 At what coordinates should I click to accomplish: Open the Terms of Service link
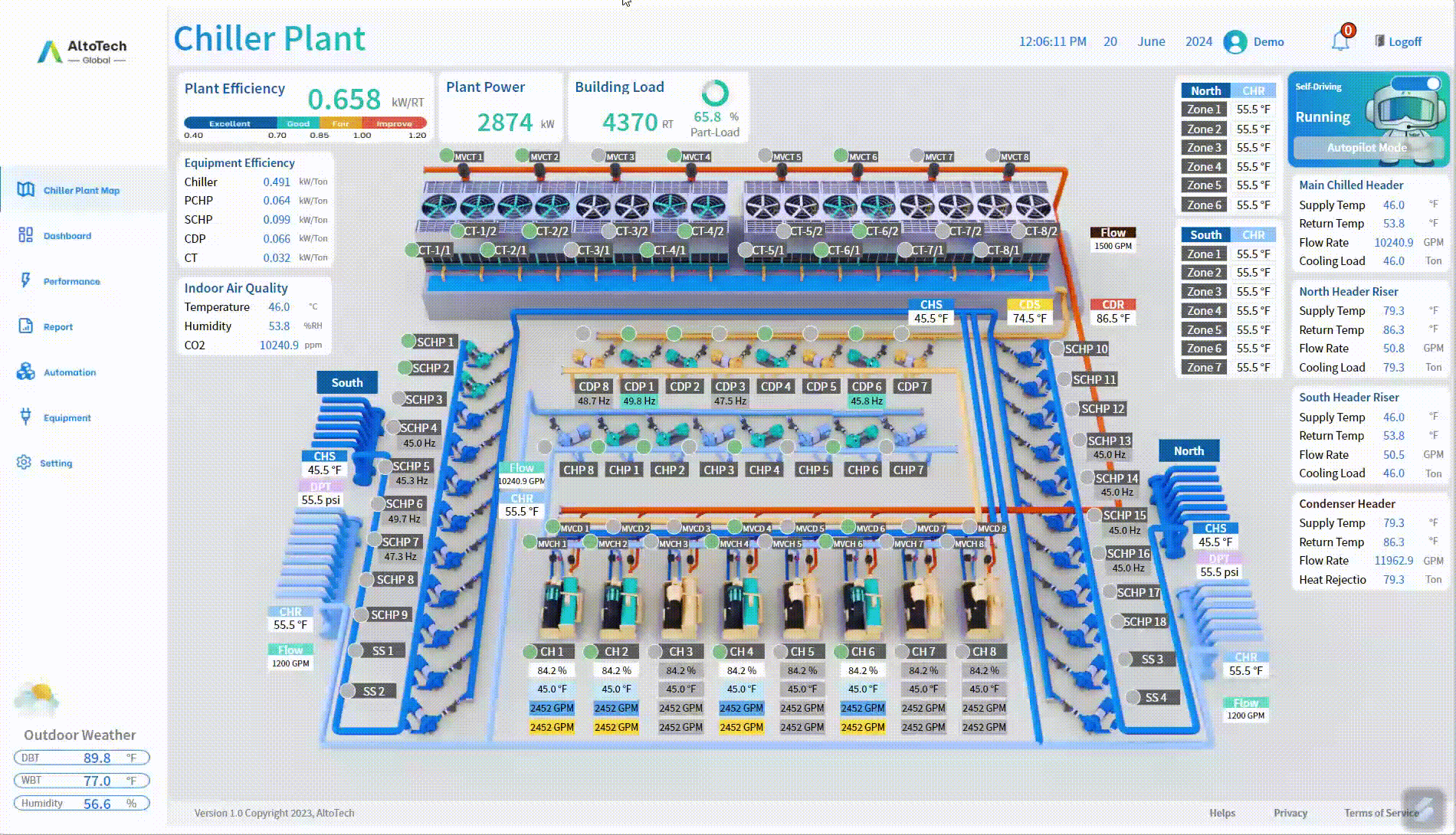pyautogui.click(x=1381, y=813)
